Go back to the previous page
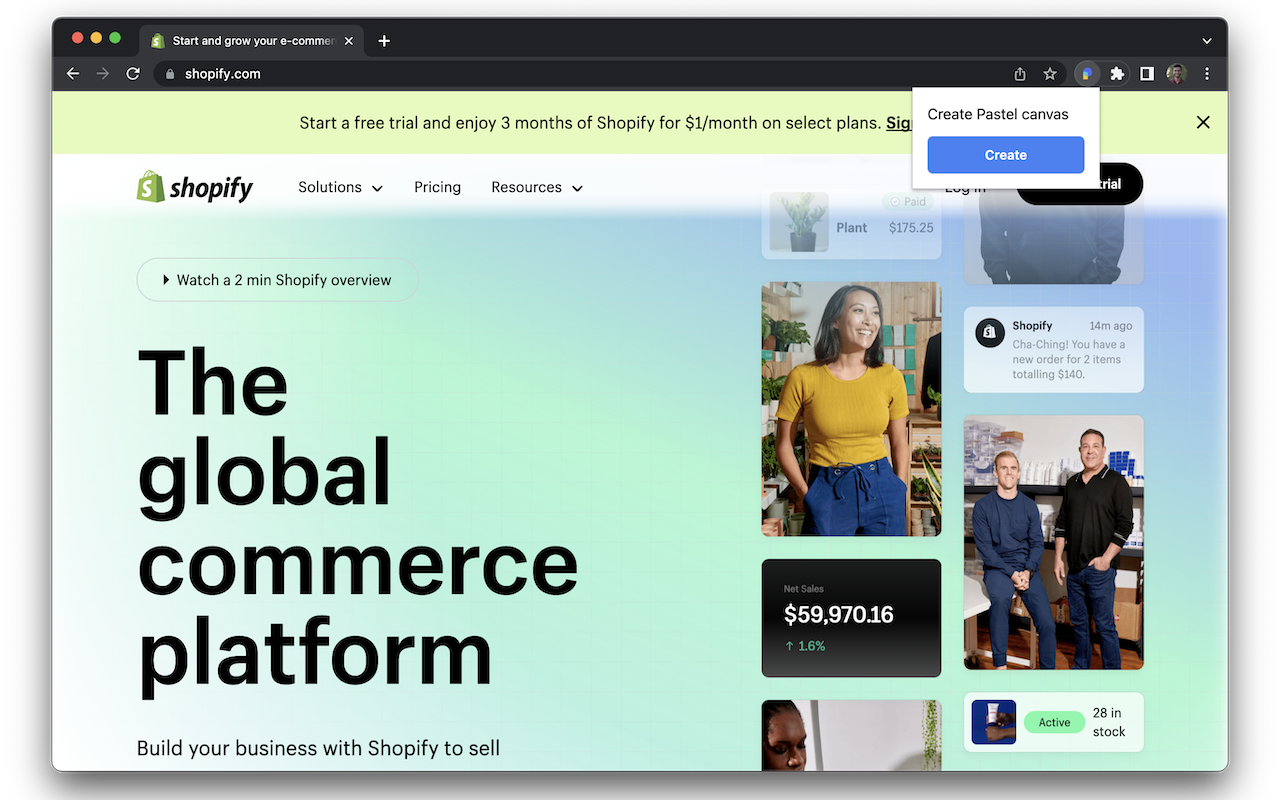This screenshot has height=800, width=1280. (x=73, y=74)
